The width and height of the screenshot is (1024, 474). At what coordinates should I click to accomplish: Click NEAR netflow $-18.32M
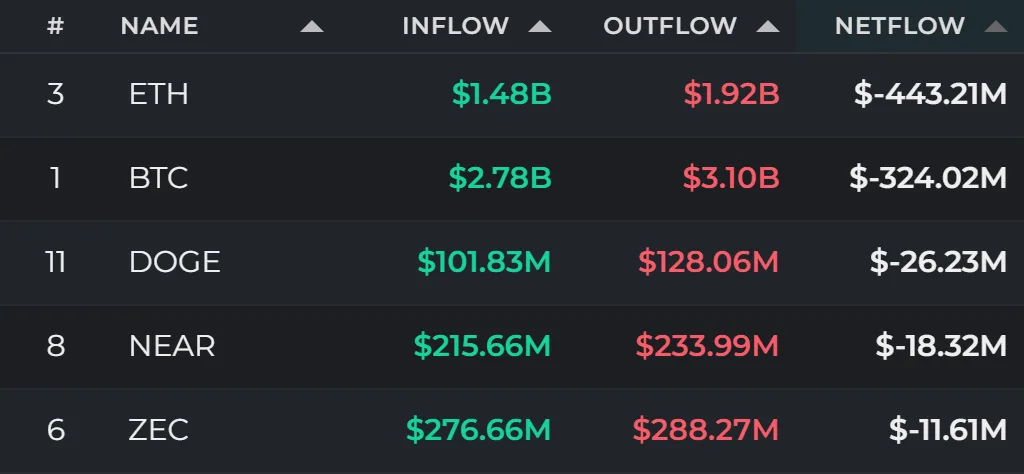pyautogui.click(x=941, y=346)
